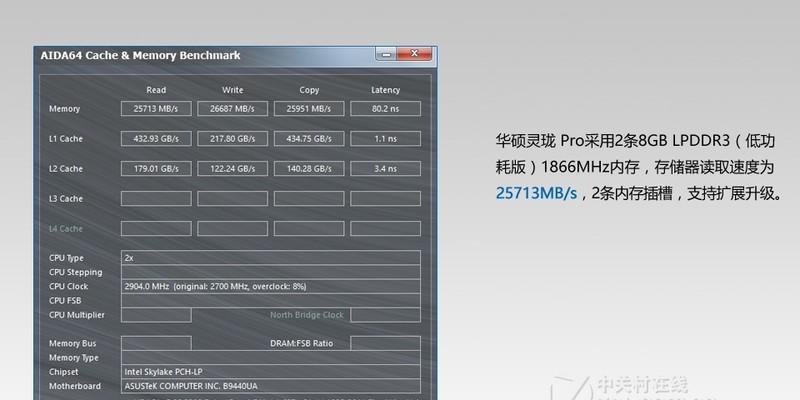Click the empty Memory Bus field
The image size is (800, 400).
(156, 343)
